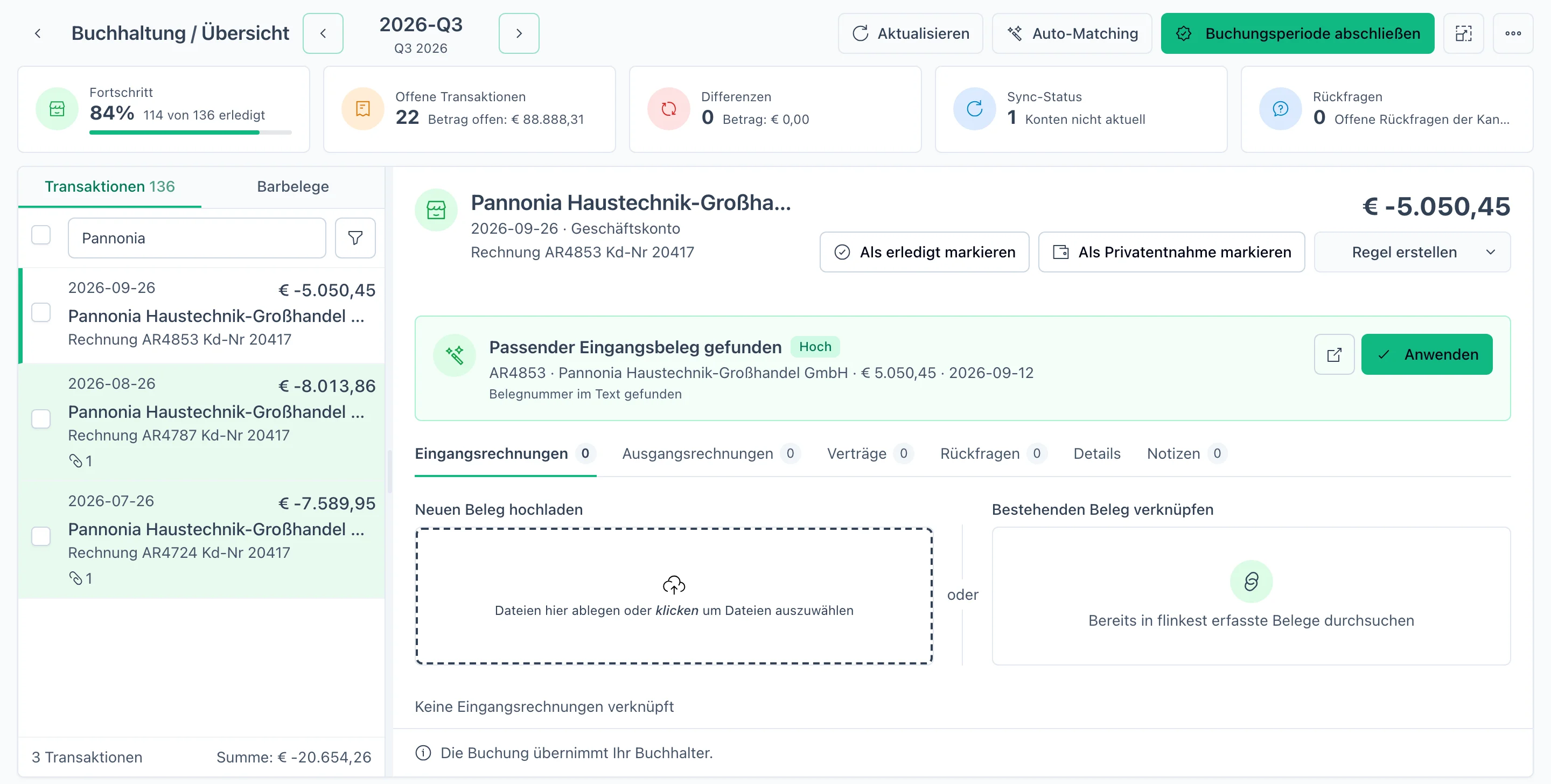
Task: Open the Notizen tab
Action: (x=1187, y=454)
